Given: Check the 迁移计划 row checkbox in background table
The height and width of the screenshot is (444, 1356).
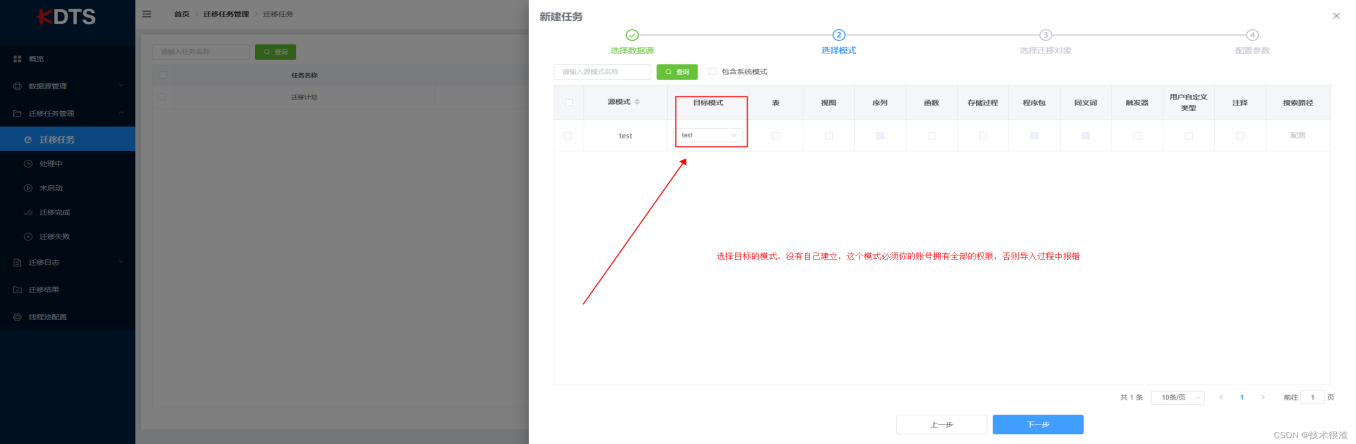Looking at the screenshot, I should click(162, 97).
